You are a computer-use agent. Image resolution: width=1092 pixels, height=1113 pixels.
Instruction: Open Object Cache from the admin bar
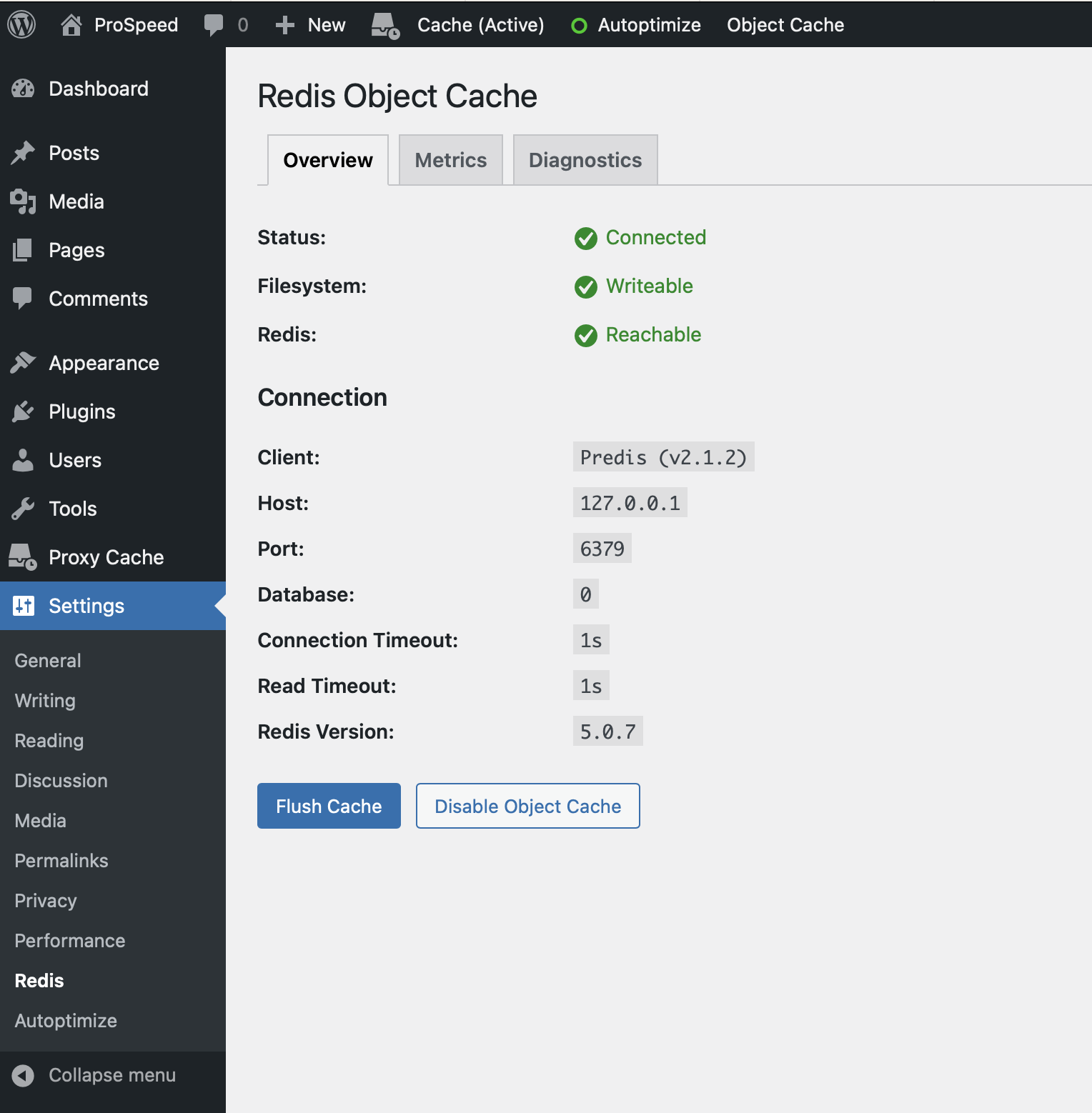[785, 24]
